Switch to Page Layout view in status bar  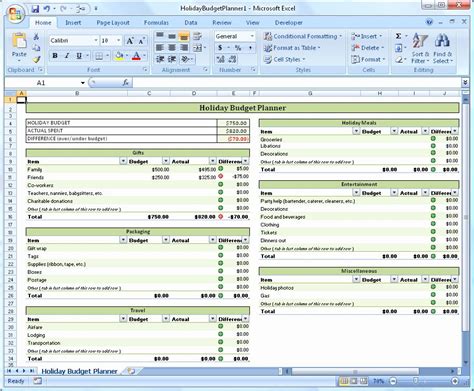[x=354, y=381]
